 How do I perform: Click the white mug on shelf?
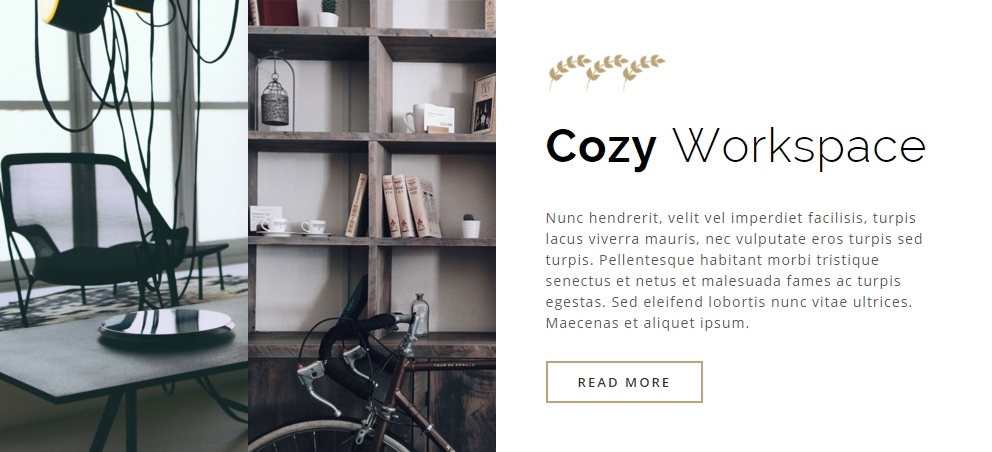click(416, 118)
